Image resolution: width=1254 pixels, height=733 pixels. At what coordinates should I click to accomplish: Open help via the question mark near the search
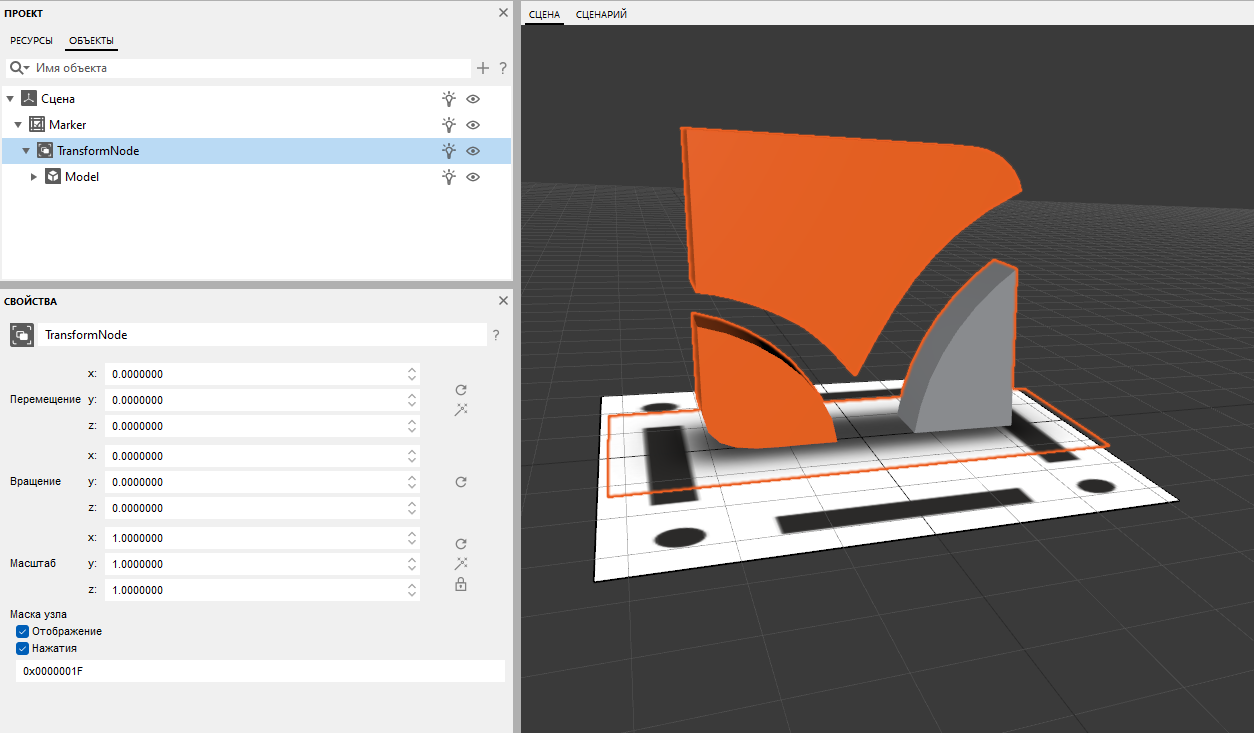[502, 68]
